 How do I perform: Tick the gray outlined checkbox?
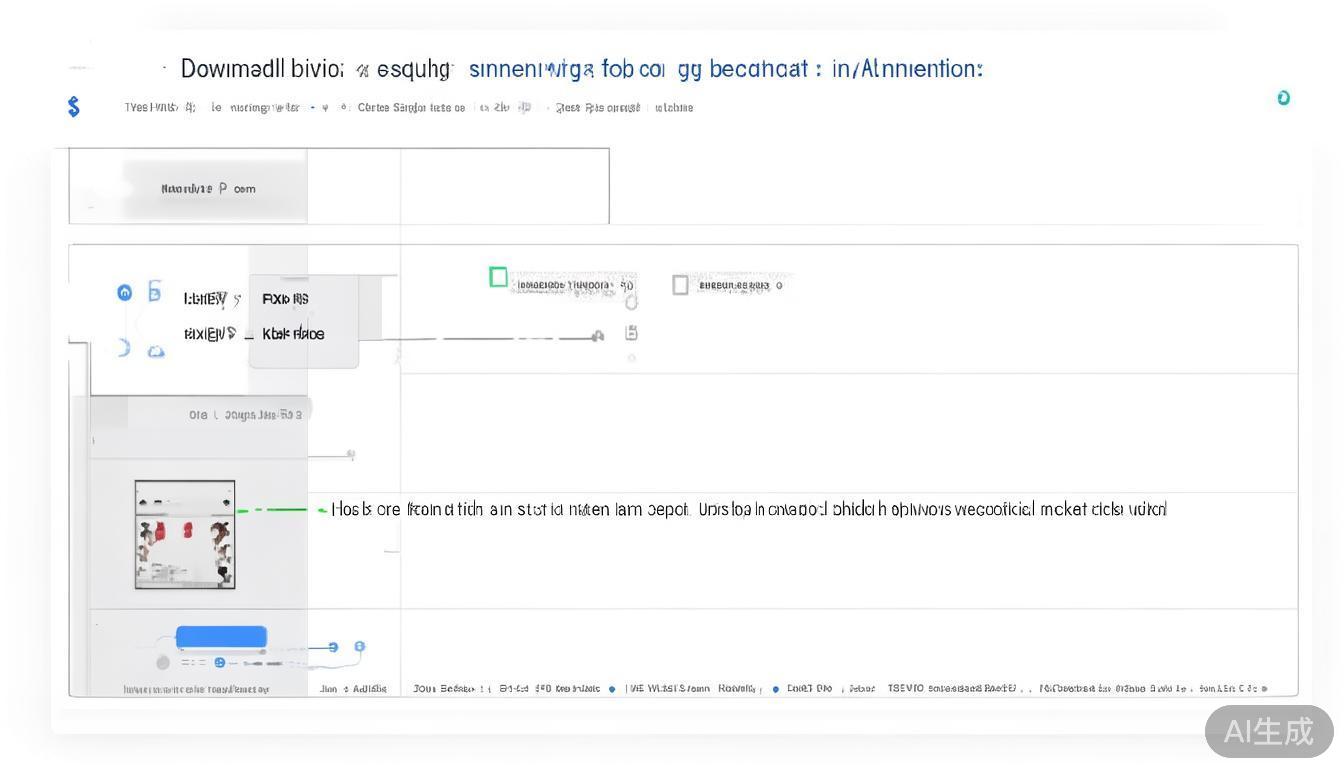pos(680,285)
